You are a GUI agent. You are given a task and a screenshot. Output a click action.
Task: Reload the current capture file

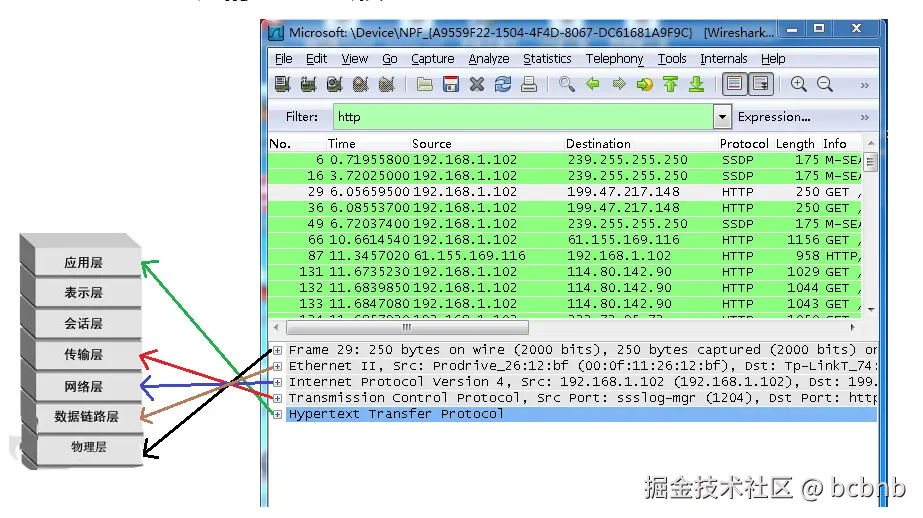(503, 84)
